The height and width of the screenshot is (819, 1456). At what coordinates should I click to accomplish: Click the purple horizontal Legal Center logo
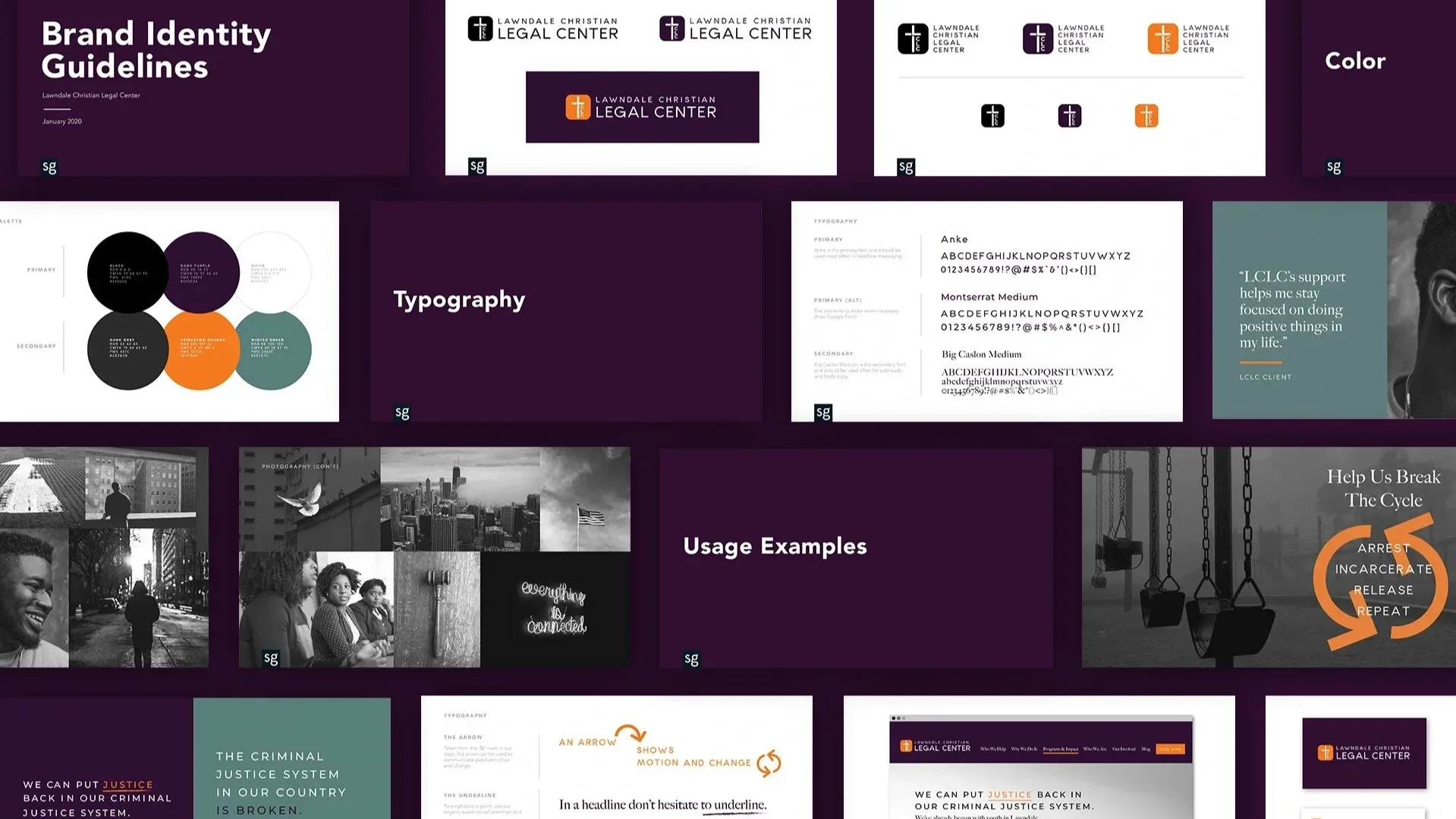coord(735,29)
